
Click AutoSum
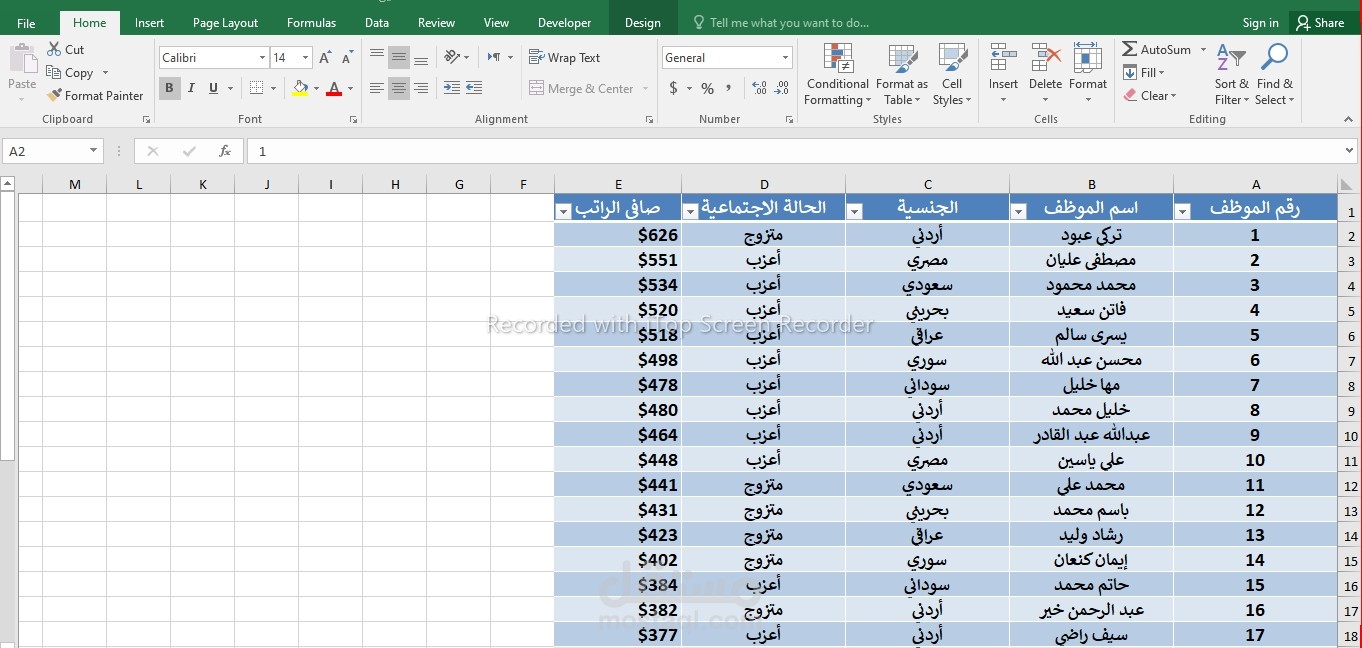point(1157,49)
